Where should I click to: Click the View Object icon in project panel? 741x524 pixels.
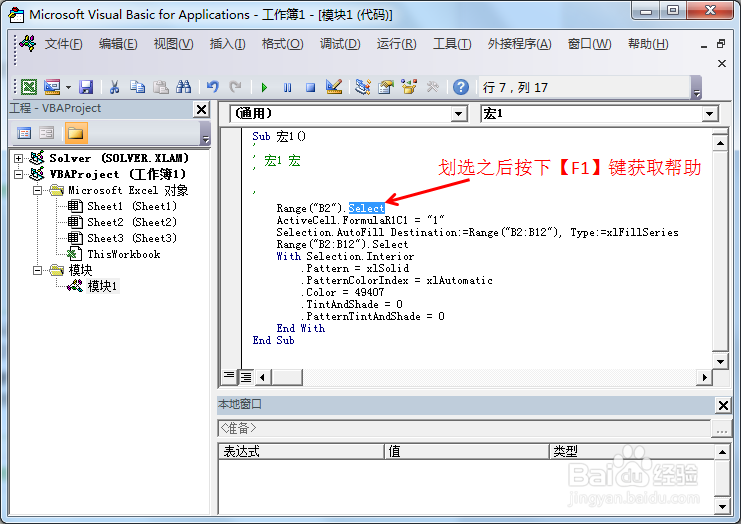click(46, 133)
